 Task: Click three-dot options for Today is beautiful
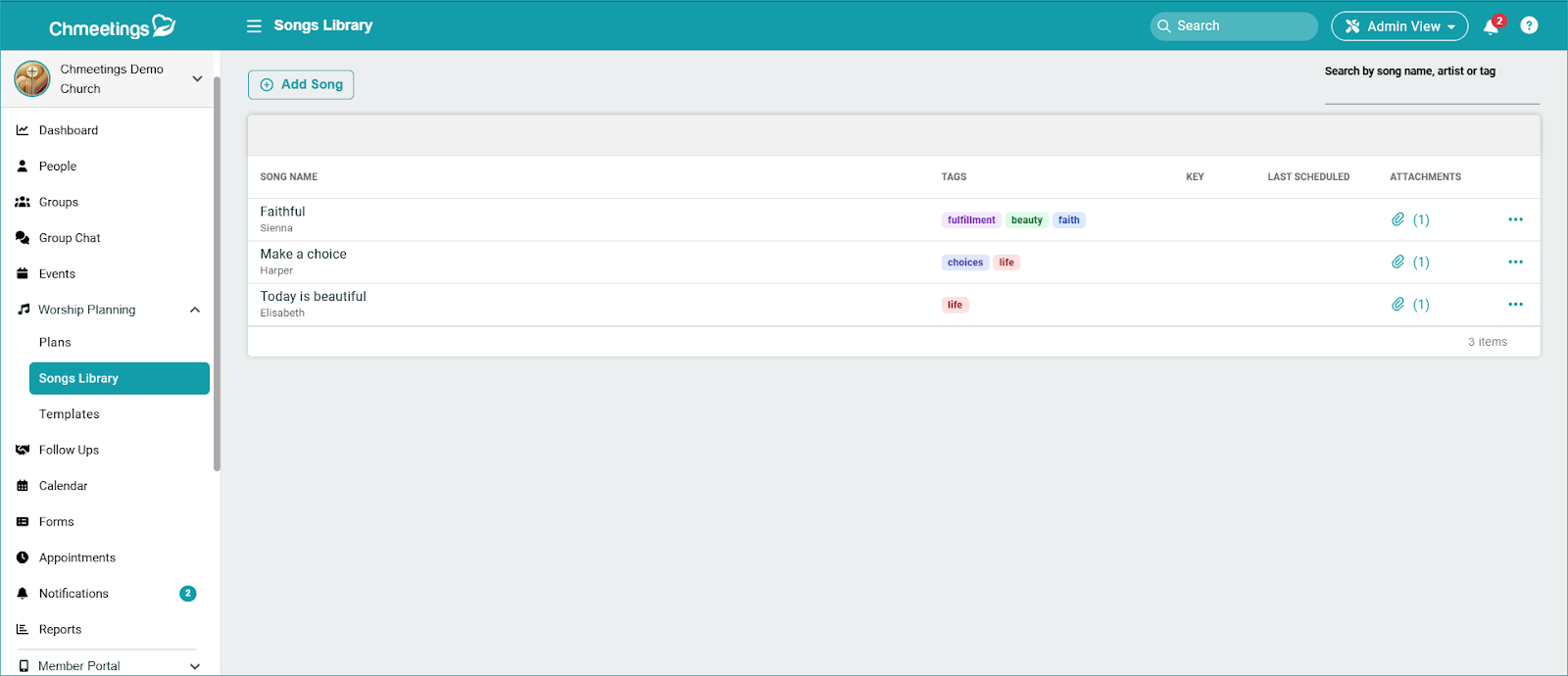[1515, 305]
